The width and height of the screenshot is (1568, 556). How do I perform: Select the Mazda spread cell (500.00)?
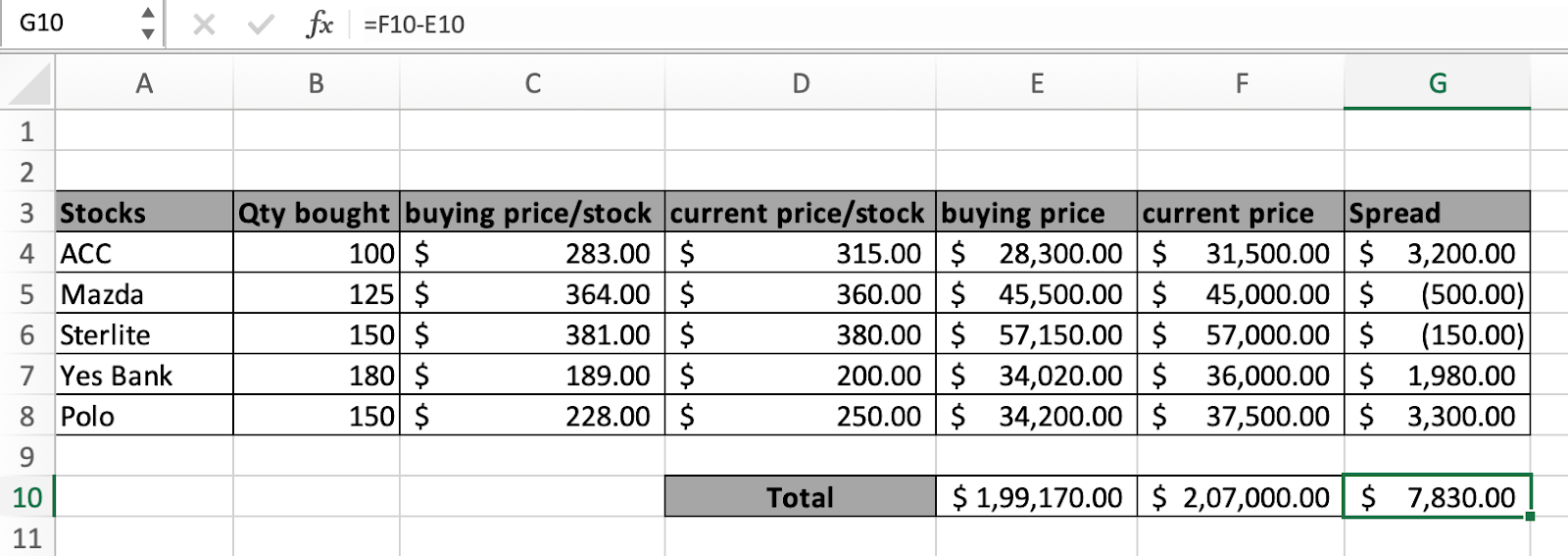coord(1437,294)
